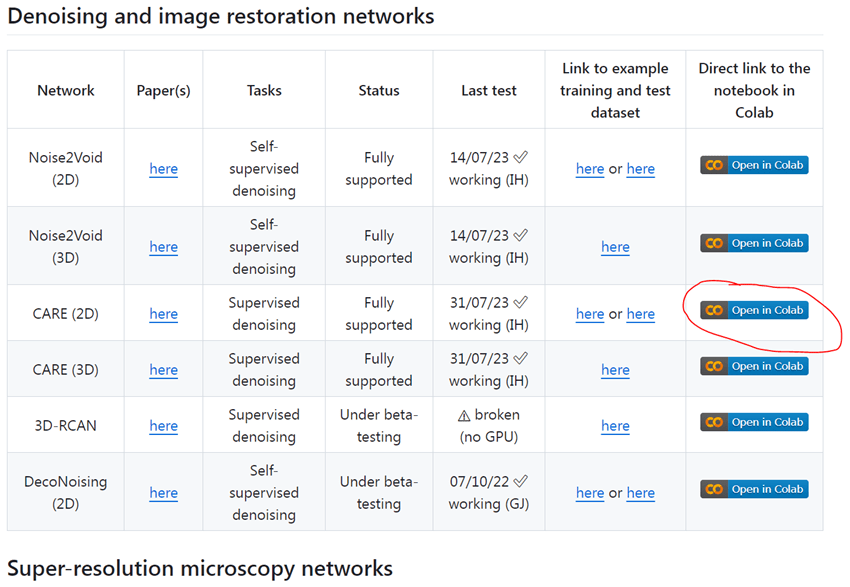
Task: Launch the CARE (3D) notebook in Colab
Action: (x=754, y=367)
